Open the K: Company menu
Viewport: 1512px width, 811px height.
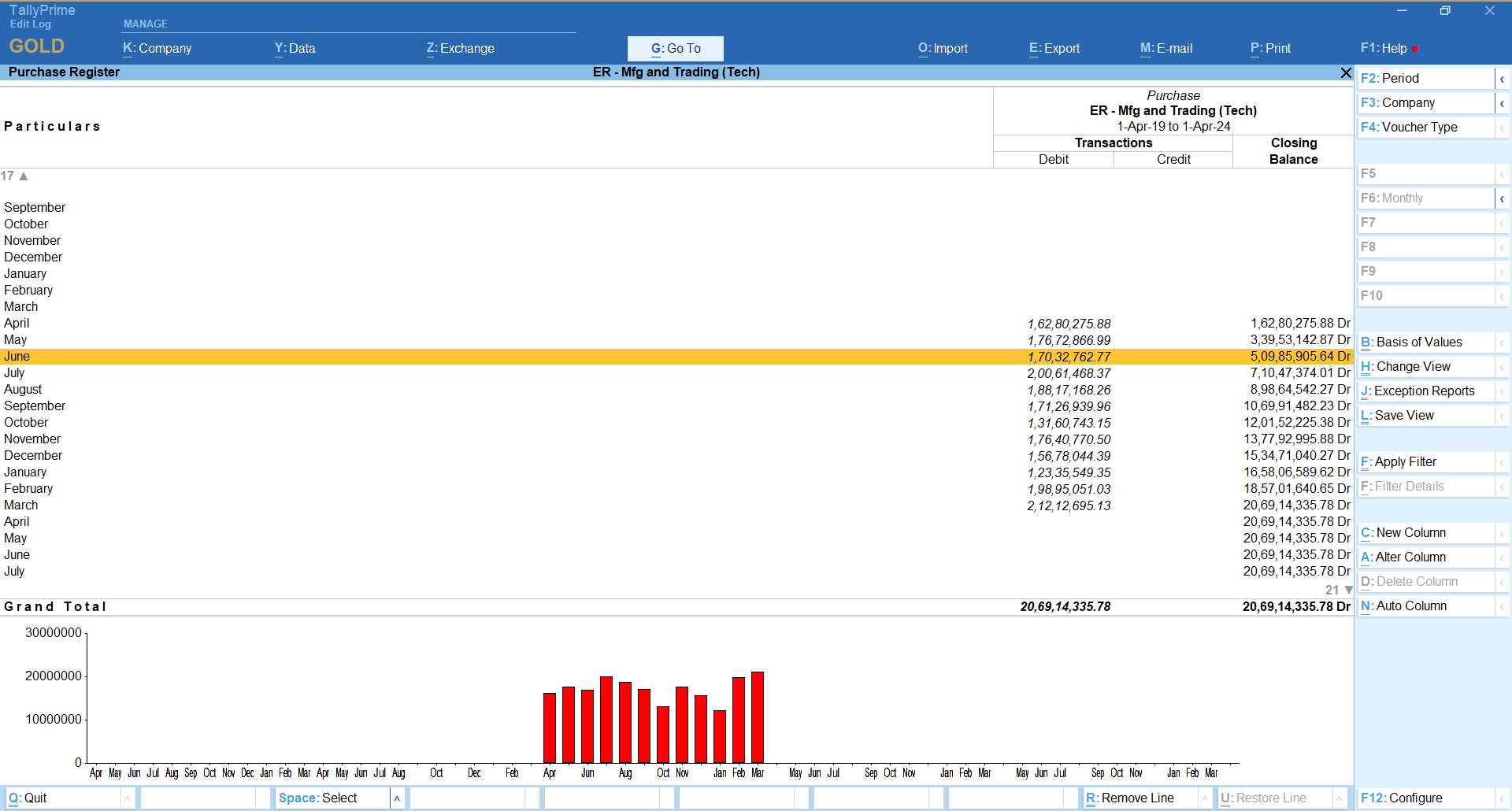[157, 48]
